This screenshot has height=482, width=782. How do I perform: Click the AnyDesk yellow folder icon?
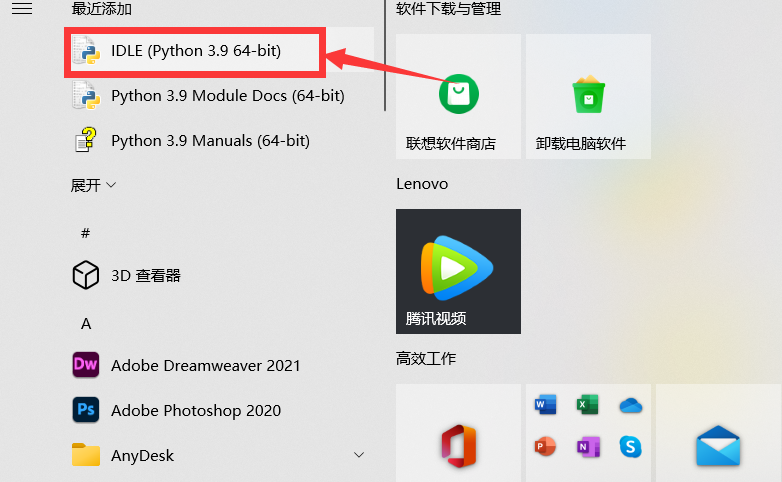tap(86, 455)
